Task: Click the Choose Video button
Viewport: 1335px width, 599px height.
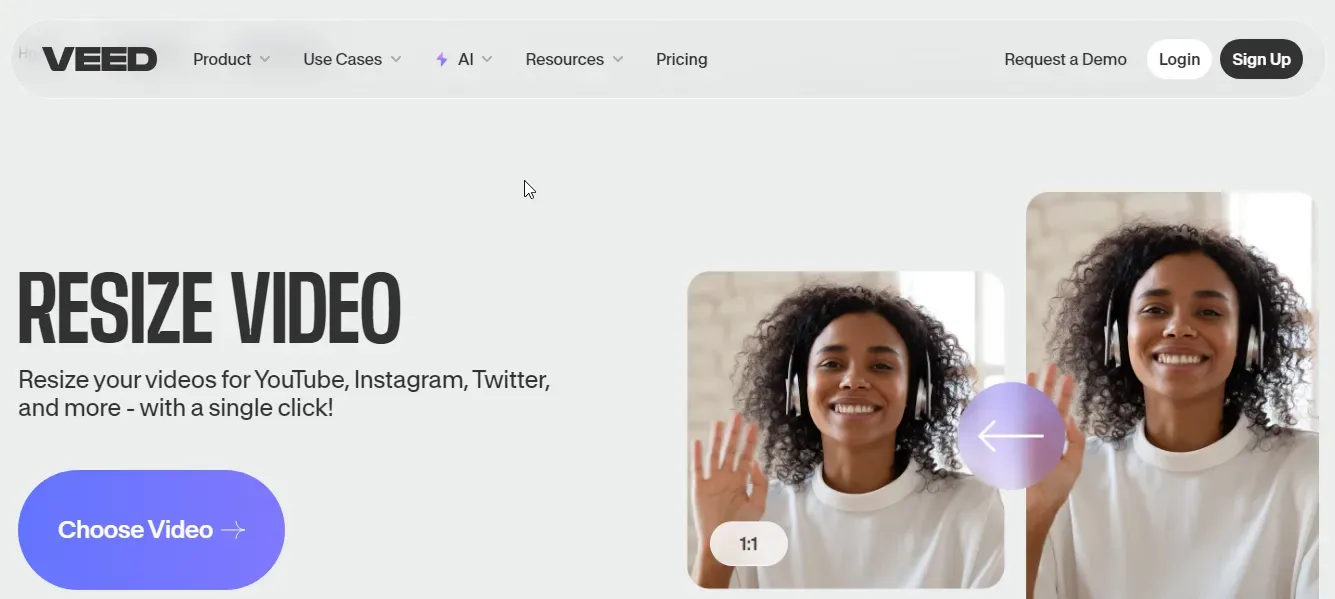Action: (x=151, y=530)
